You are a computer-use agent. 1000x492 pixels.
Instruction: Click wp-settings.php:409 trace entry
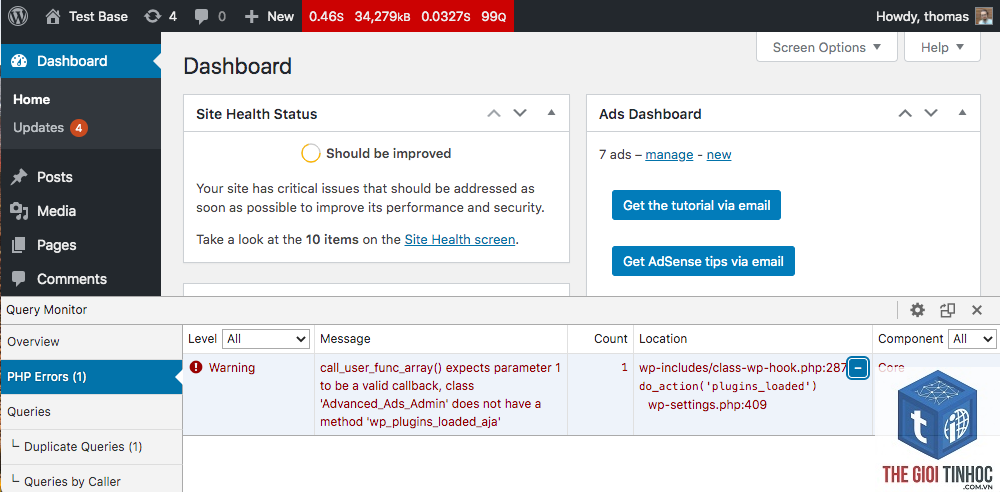707,405
